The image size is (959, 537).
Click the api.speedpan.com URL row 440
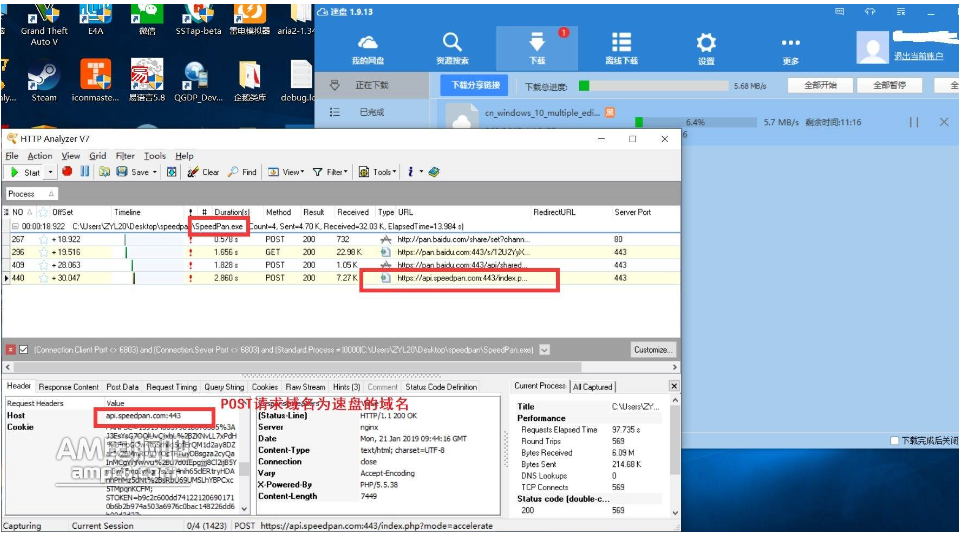point(462,278)
